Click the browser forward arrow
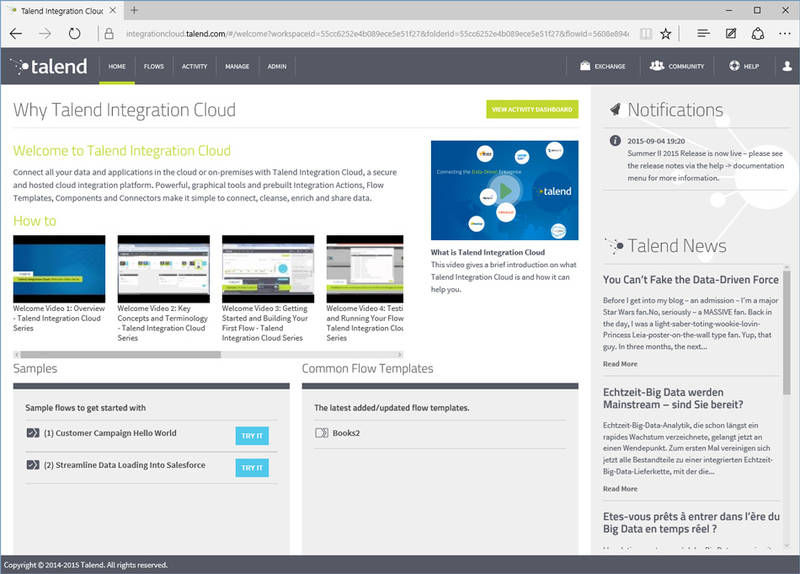Screen dimensions: 800x574 (x=45, y=34)
